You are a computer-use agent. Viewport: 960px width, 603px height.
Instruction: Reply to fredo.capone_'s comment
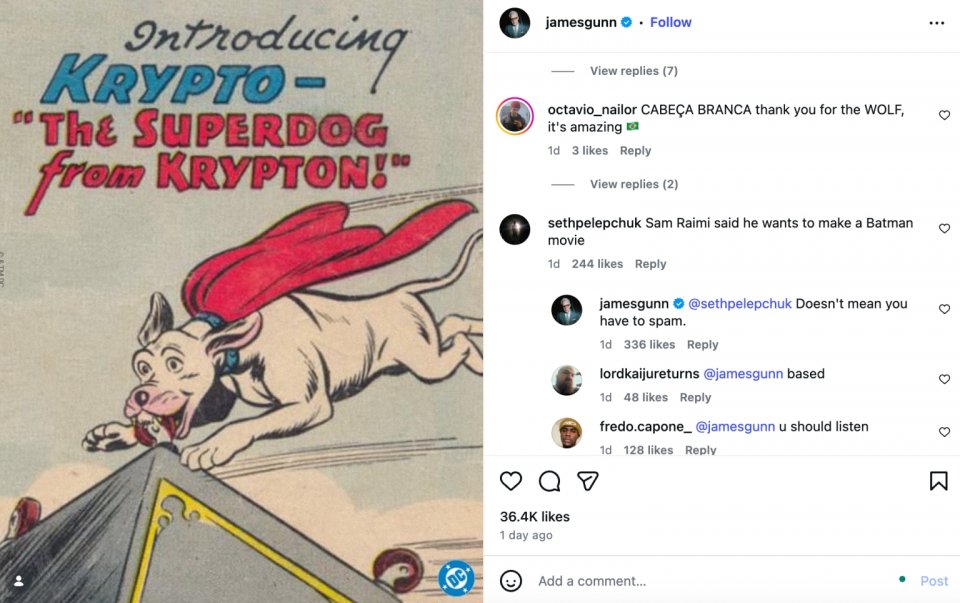(x=700, y=450)
